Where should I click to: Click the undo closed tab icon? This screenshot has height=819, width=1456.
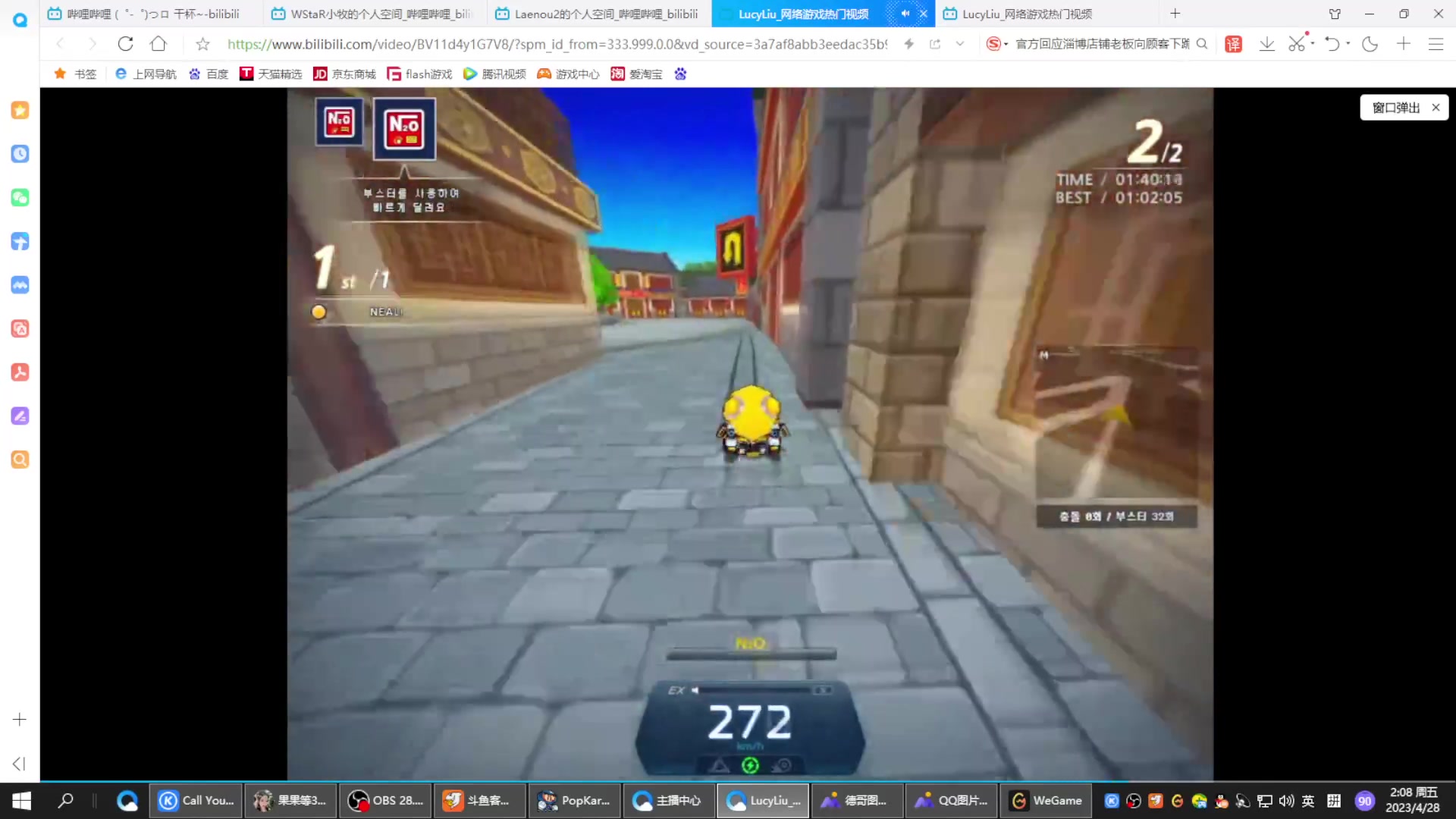tap(1332, 44)
